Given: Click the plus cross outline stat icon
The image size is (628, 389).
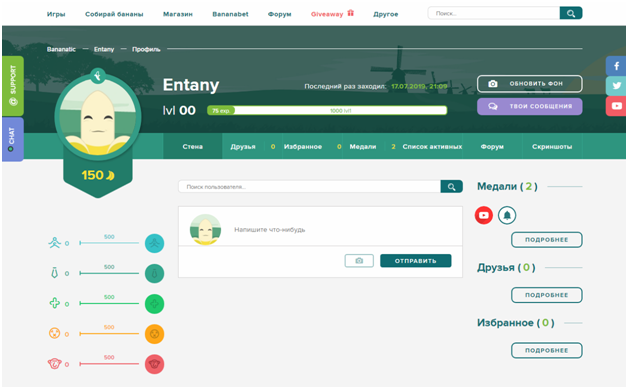Looking at the screenshot, I should click(54, 303).
